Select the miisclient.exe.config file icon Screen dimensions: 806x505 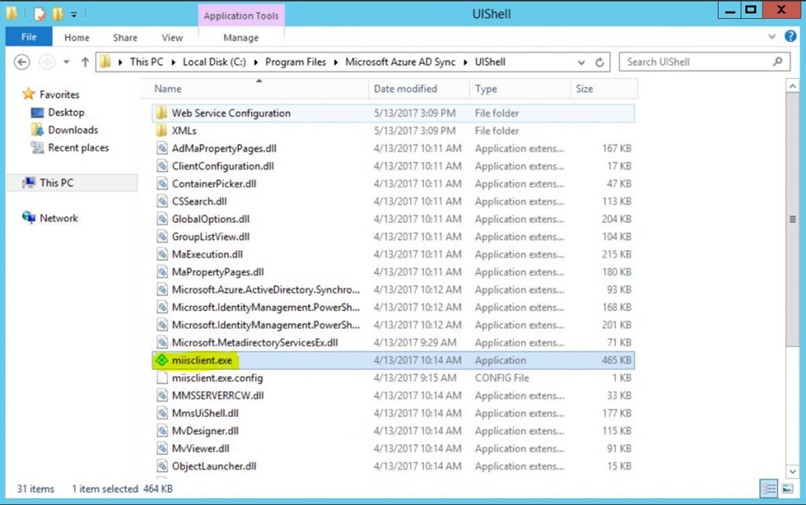tap(162, 378)
